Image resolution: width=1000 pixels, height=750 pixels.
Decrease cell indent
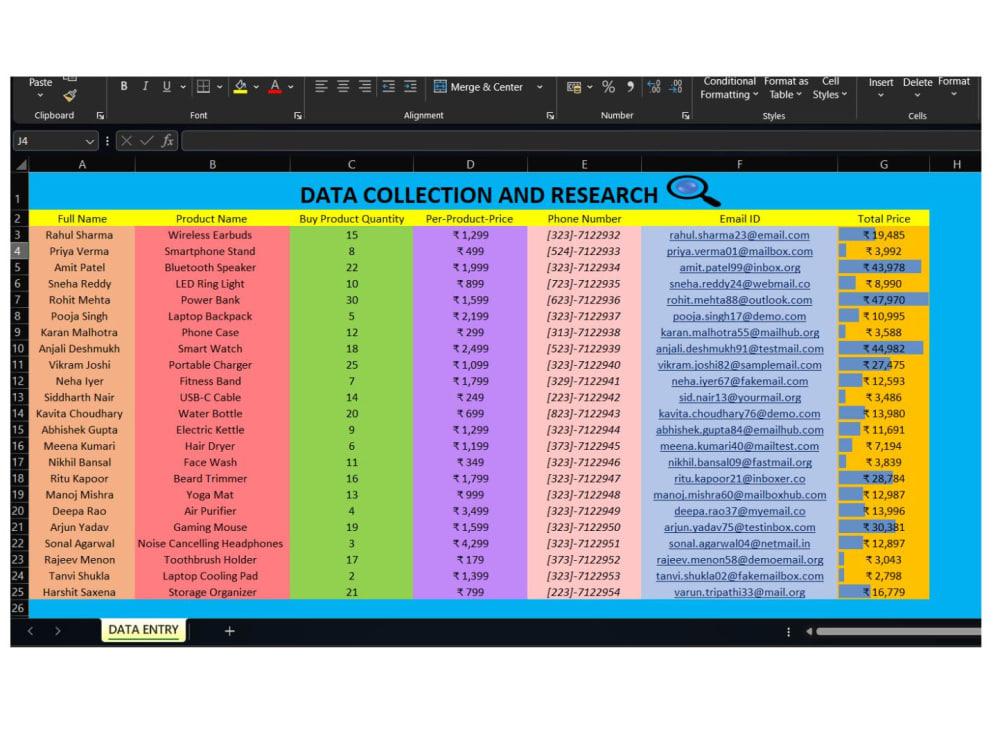point(388,86)
